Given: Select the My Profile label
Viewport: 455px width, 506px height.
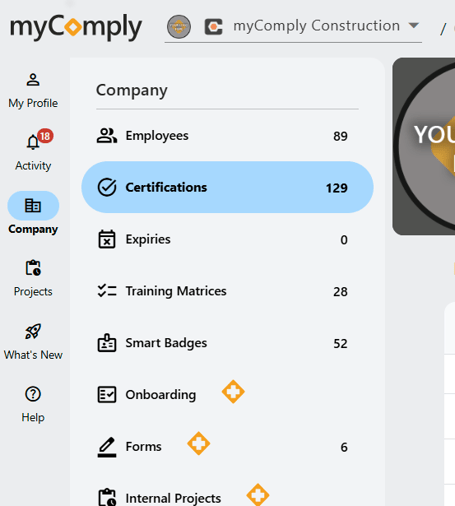Looking at the screenshot, I should [x=33, y=103].
